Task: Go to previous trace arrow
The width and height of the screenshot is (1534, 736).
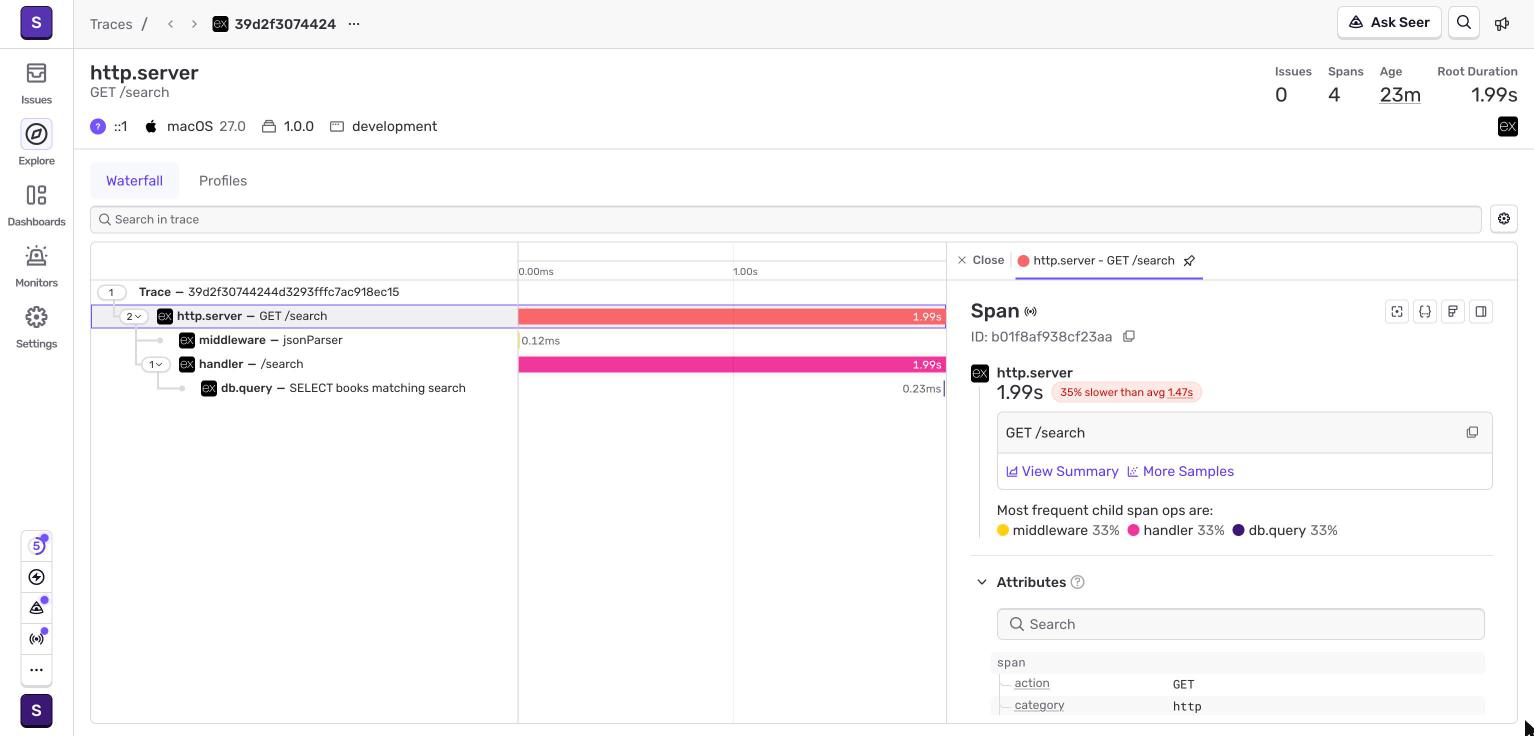Action: click(171, 24)
